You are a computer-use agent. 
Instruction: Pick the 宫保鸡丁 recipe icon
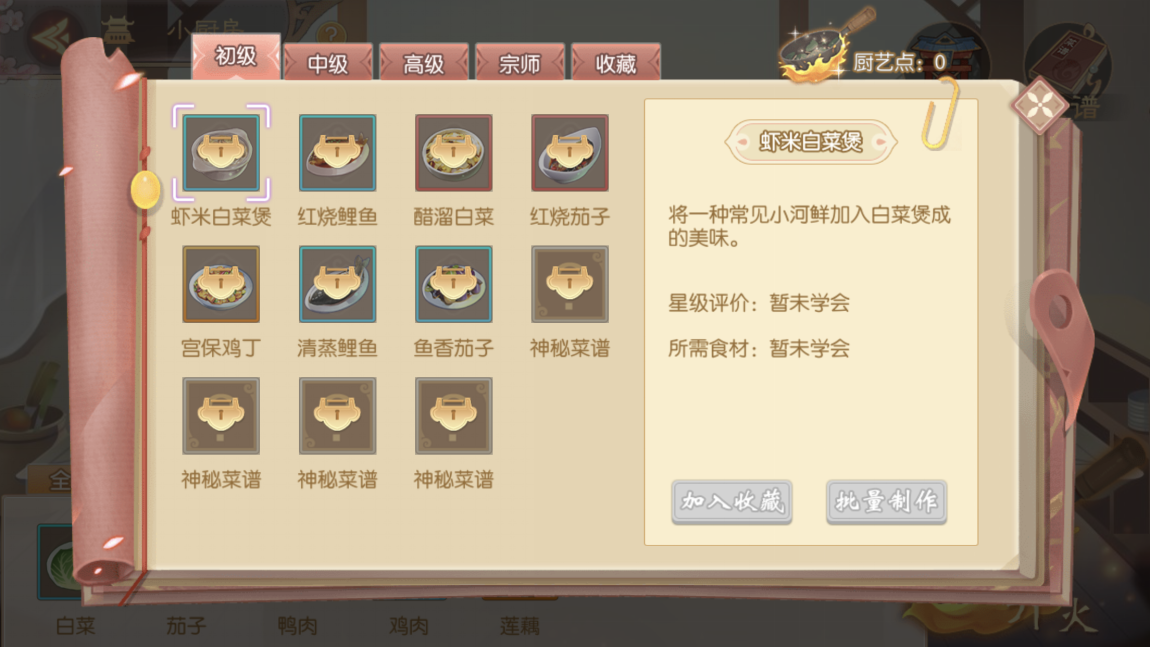pos(221,284)
